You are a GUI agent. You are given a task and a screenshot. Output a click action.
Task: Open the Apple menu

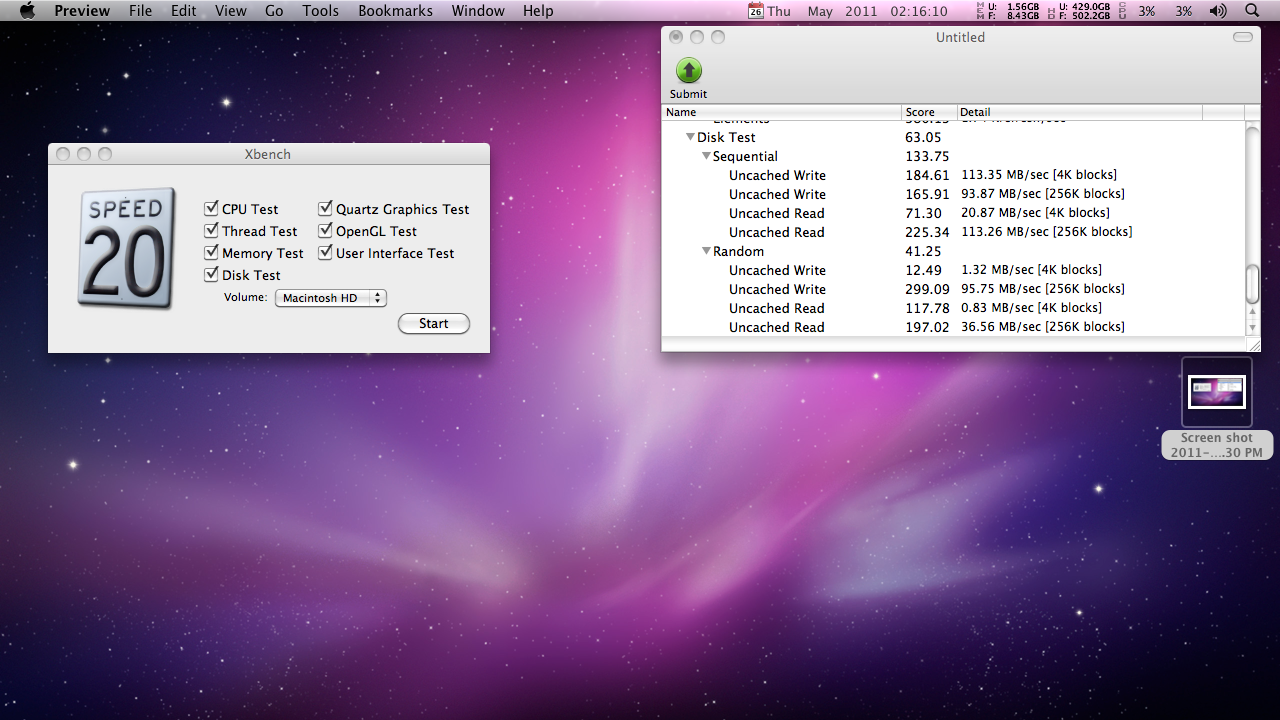[27, 11]
